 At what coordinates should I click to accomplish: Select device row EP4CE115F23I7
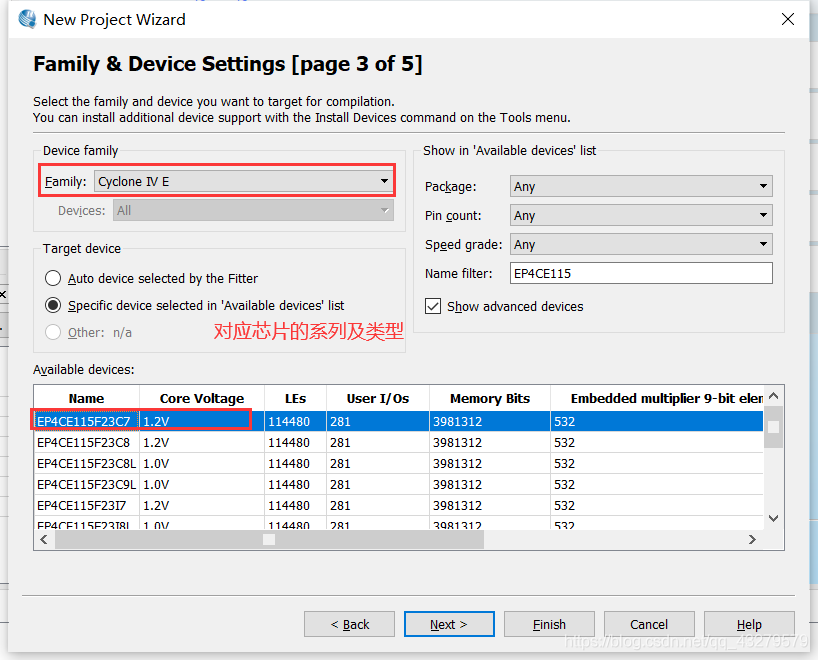[x=399, y=505]
